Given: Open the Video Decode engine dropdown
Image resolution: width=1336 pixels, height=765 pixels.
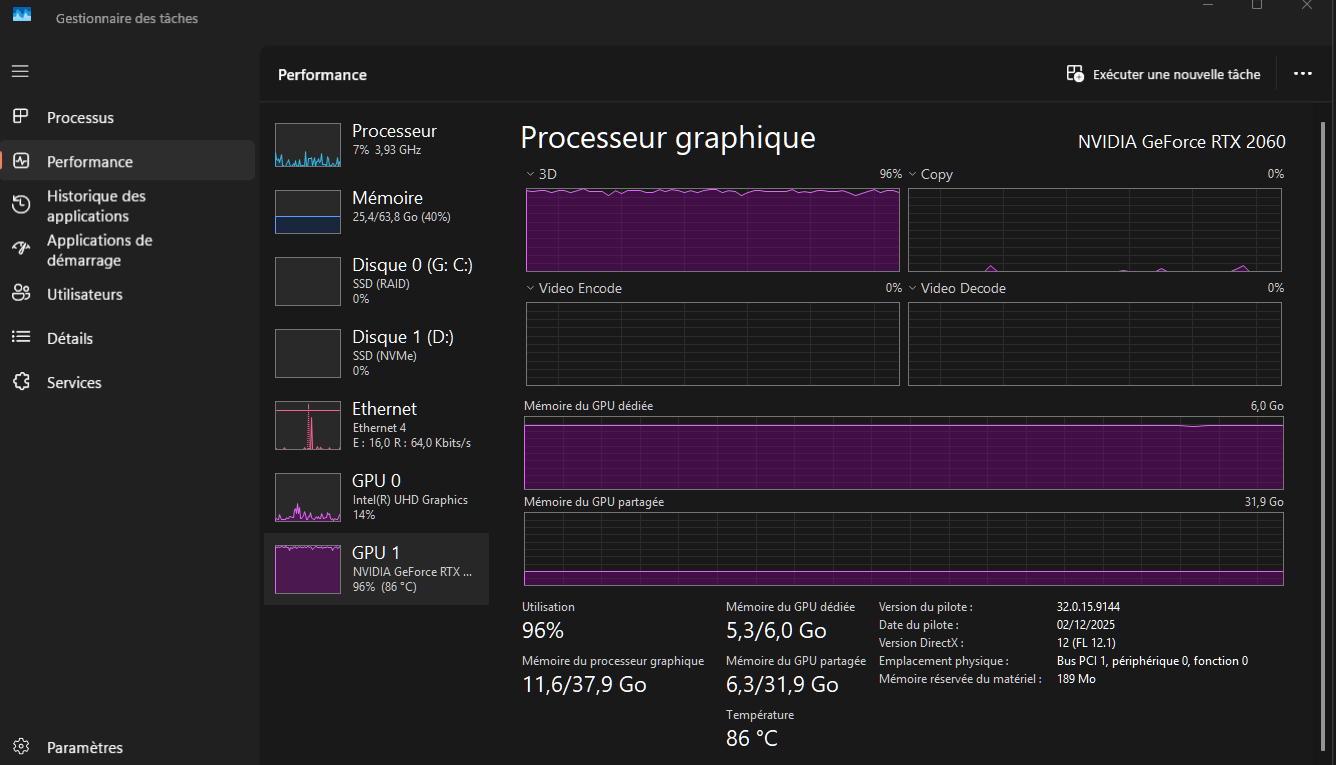Looking at the screenshot, I should coord(913,288).
